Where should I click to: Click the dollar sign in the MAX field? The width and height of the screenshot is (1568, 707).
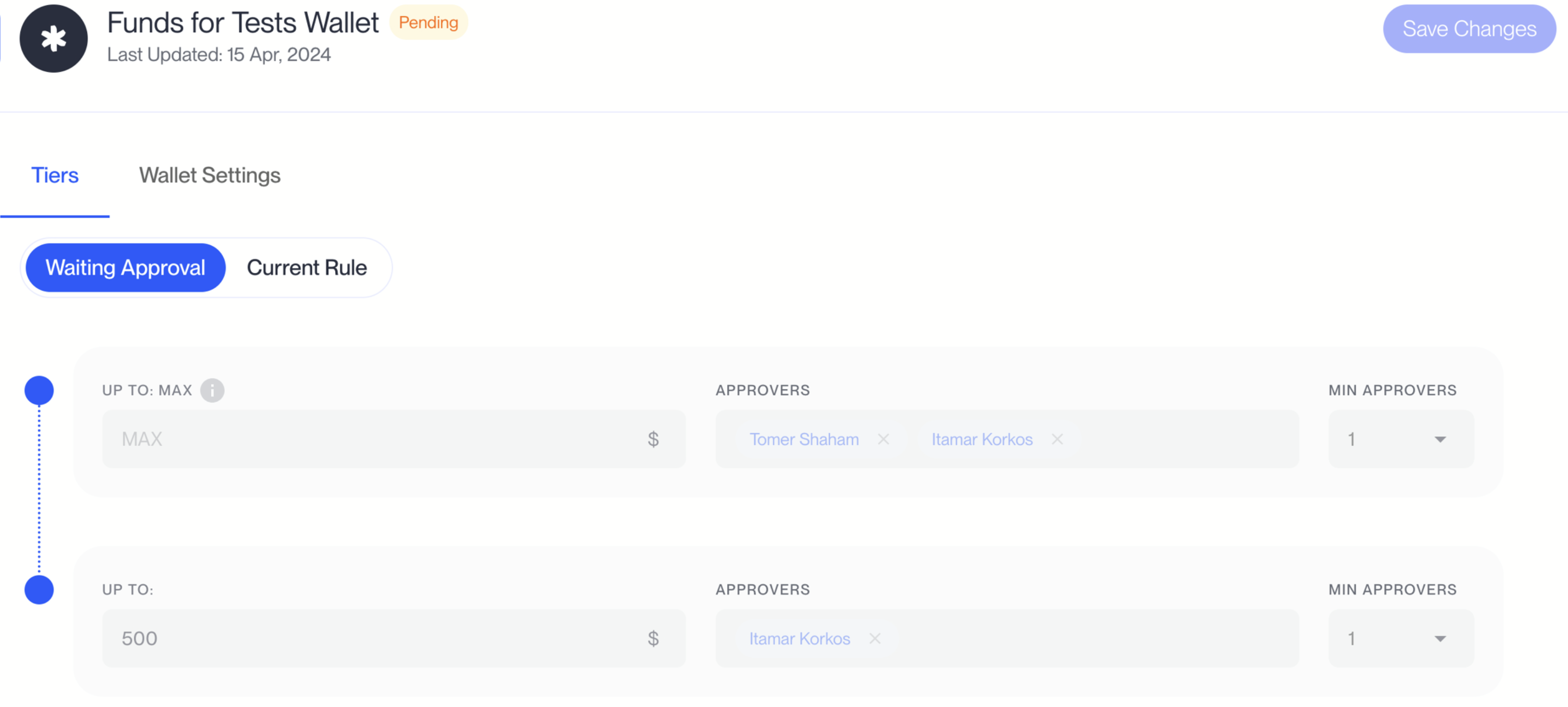click(x=653, y=439)
